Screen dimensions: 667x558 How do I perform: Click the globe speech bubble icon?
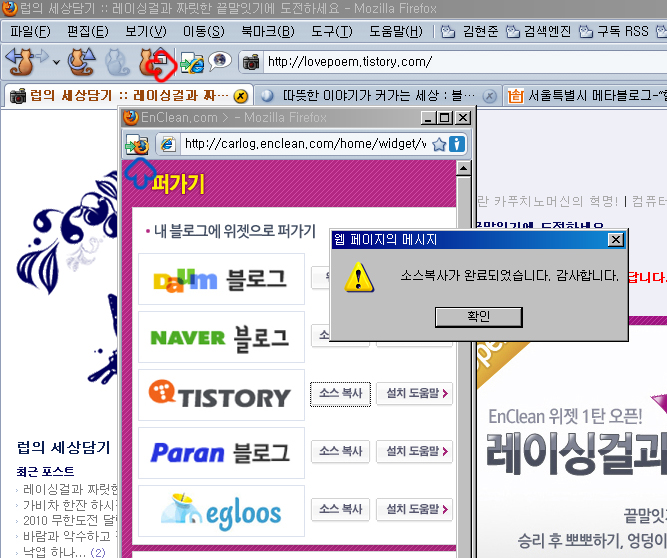(x=219, y=60)
